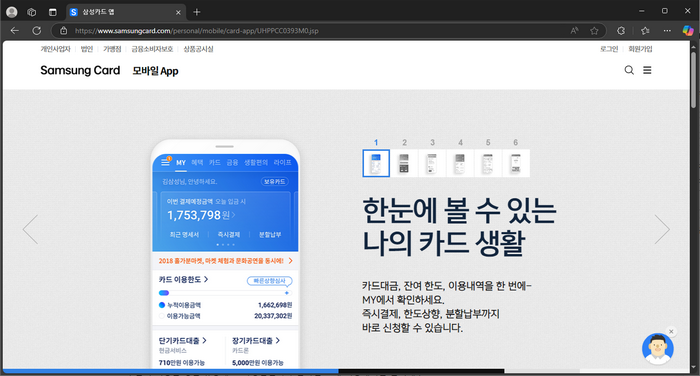Open the site search magnifier icon
Image resolution: width=700 pixels, height=376 pixels.
click(x=629, y=70)
